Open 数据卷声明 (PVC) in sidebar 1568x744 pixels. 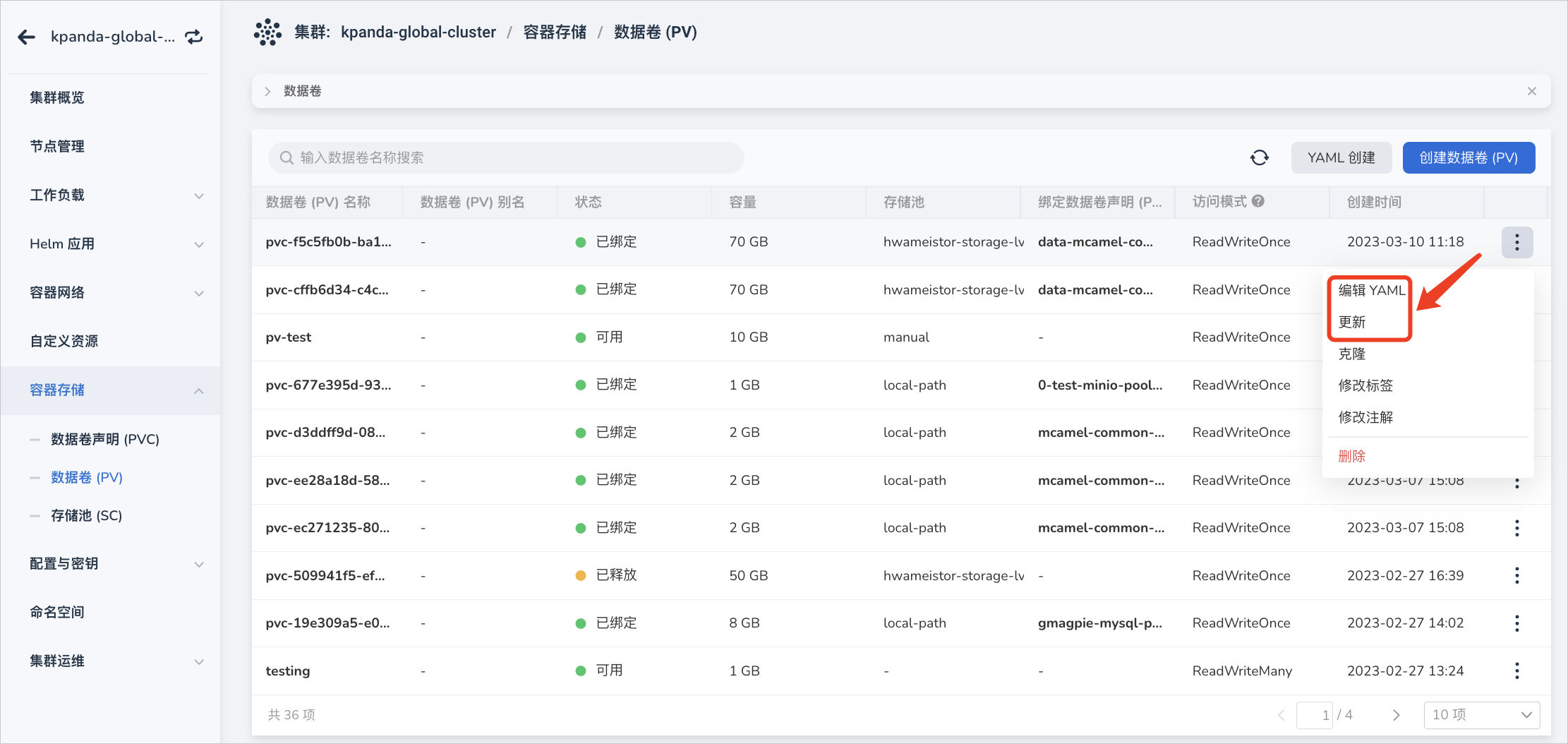105,439
